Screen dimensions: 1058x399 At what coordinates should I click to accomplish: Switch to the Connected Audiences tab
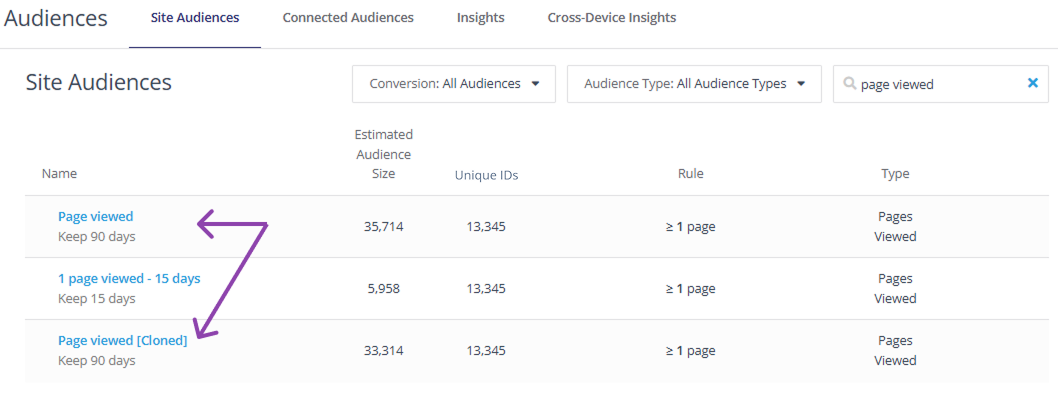click(x=348, y=18)
